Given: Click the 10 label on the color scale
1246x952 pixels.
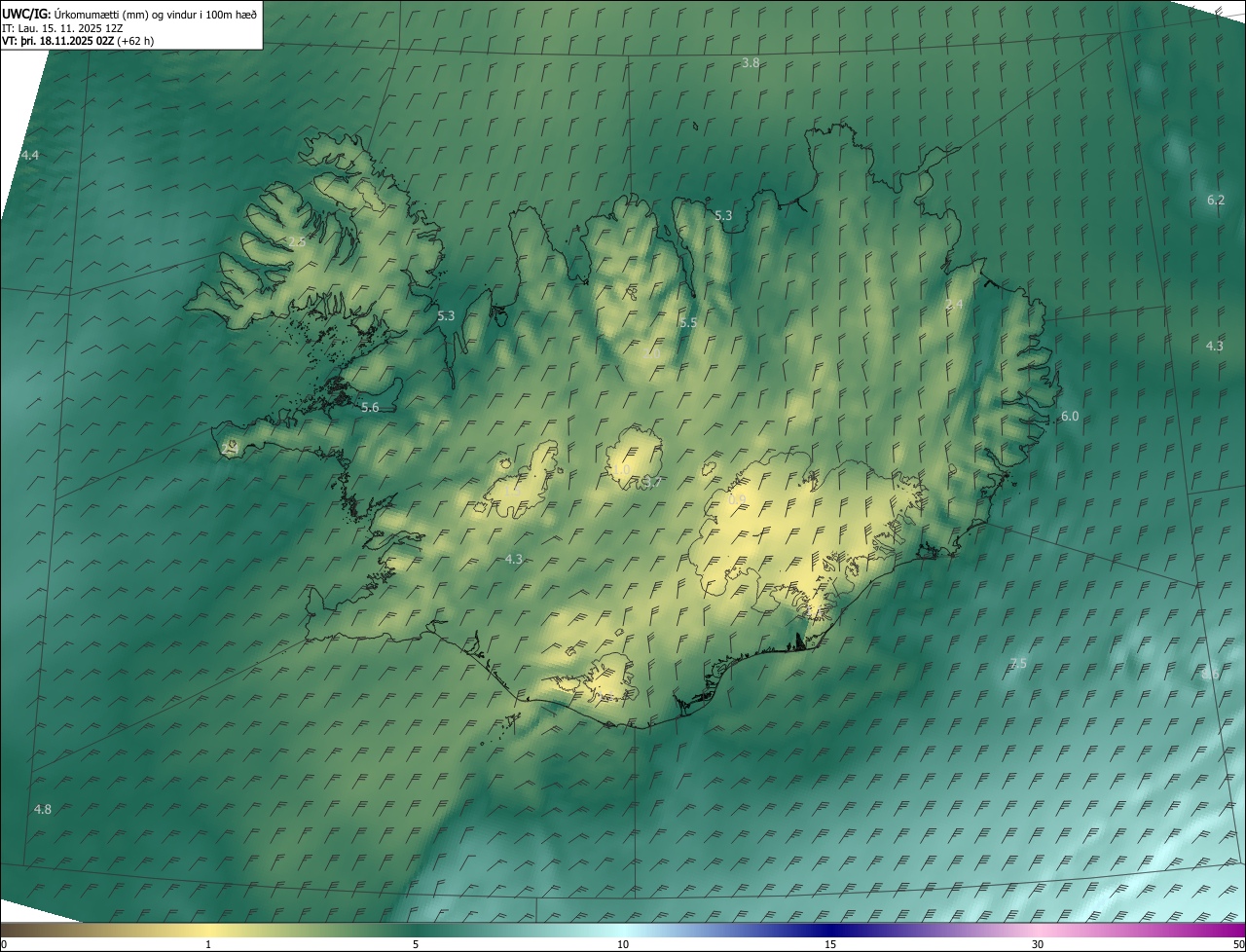Looking at the screenshot, I should tap(623, 944).
